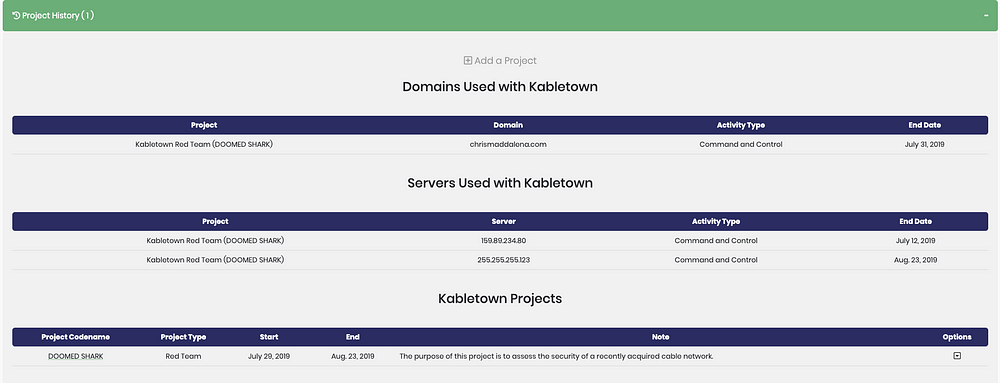Open the options dropdown for DOOMED SHARK

(x=957, y=356)
